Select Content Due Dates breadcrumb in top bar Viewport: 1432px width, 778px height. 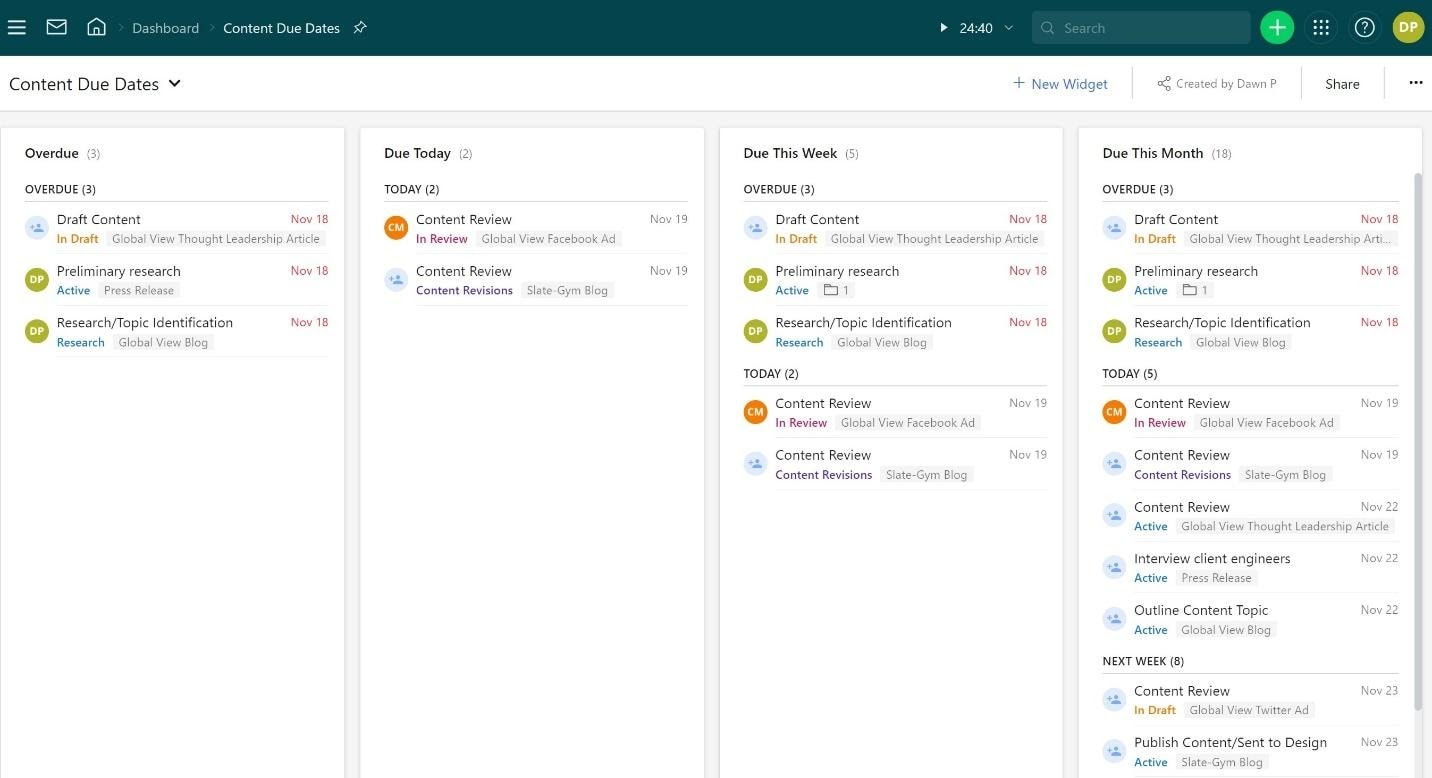pyautogui.click(x=281, y=28)
